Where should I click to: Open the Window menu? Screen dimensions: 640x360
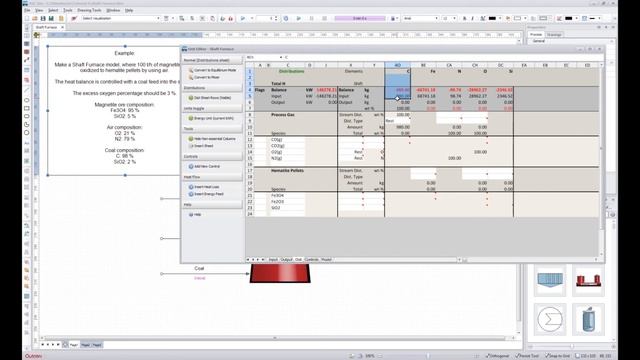113,10
